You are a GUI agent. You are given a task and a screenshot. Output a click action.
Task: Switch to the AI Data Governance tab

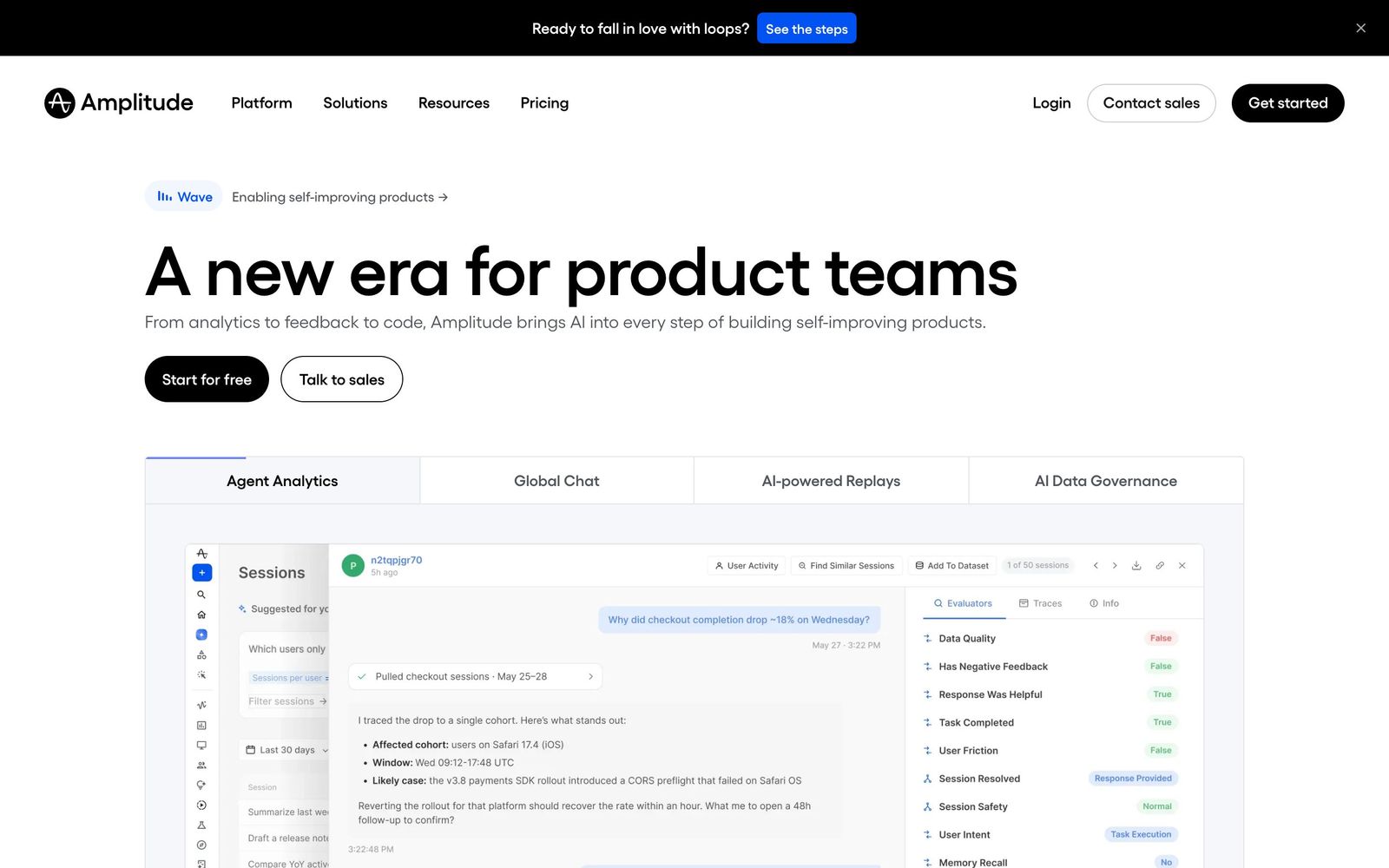click(x=1106, y=481)
